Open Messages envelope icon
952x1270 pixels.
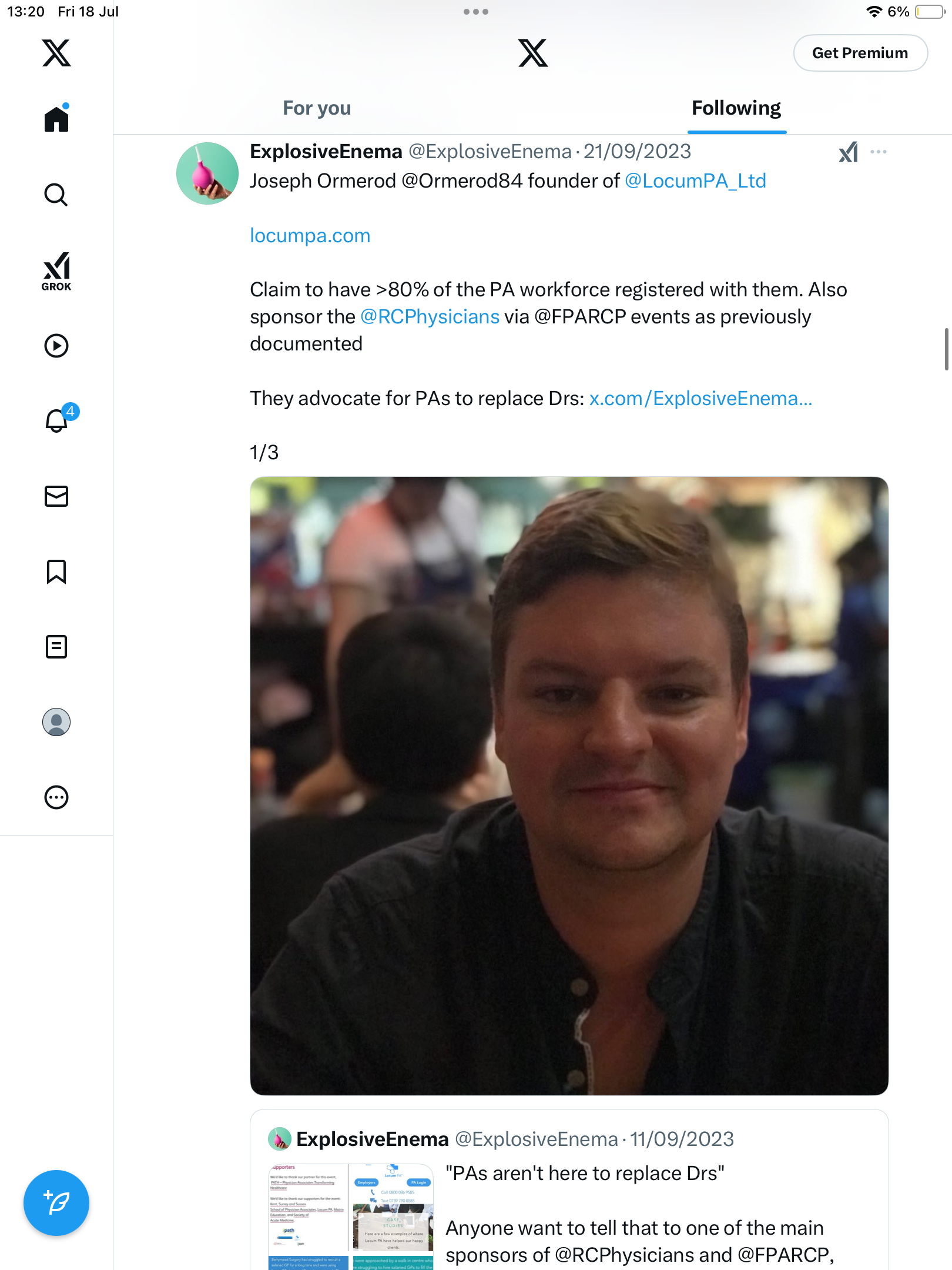[x=56, y=496]
